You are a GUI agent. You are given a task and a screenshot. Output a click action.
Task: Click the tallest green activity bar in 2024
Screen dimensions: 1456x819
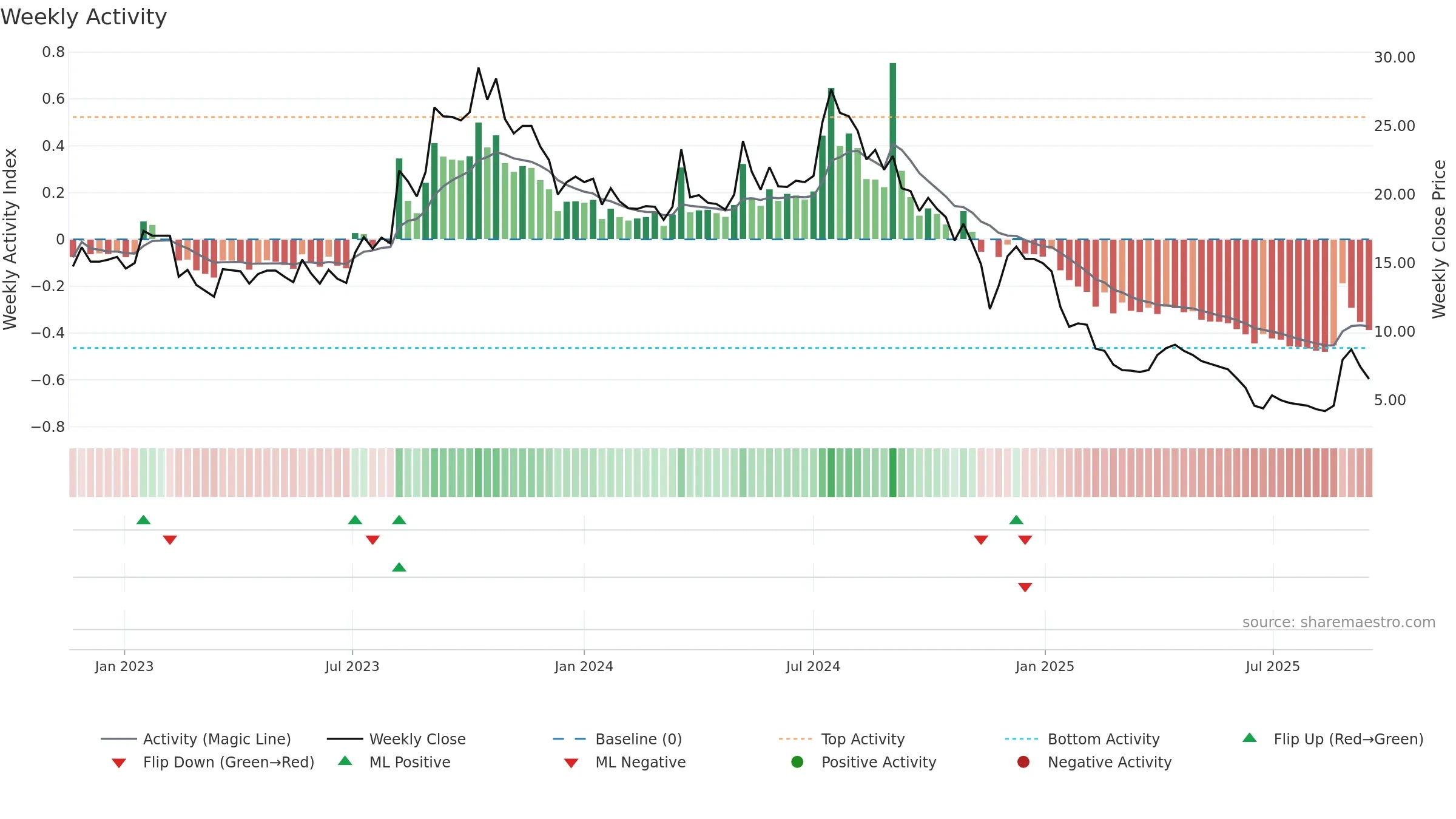893,151
